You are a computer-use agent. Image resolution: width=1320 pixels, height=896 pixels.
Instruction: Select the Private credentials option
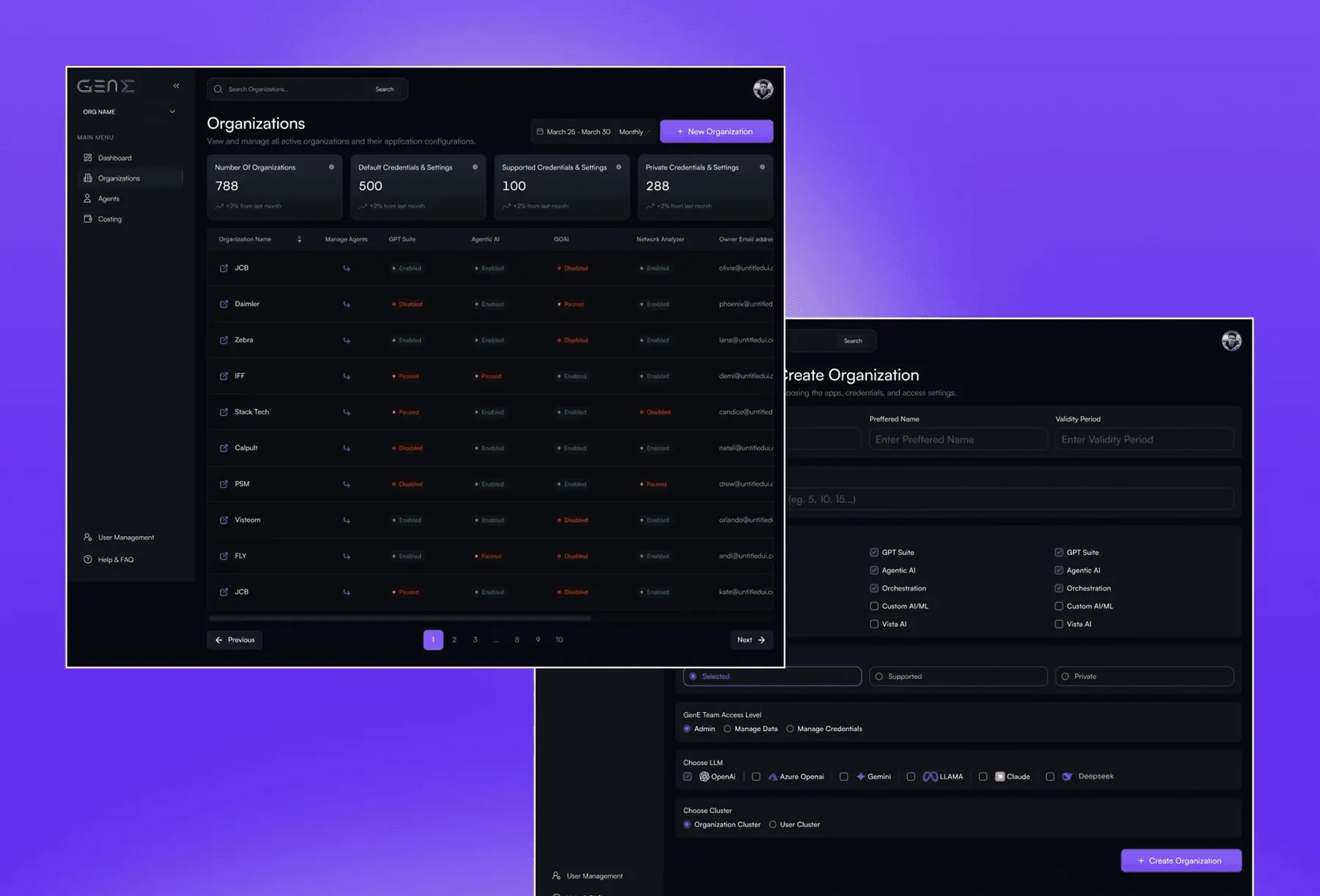click(1144, 676)
